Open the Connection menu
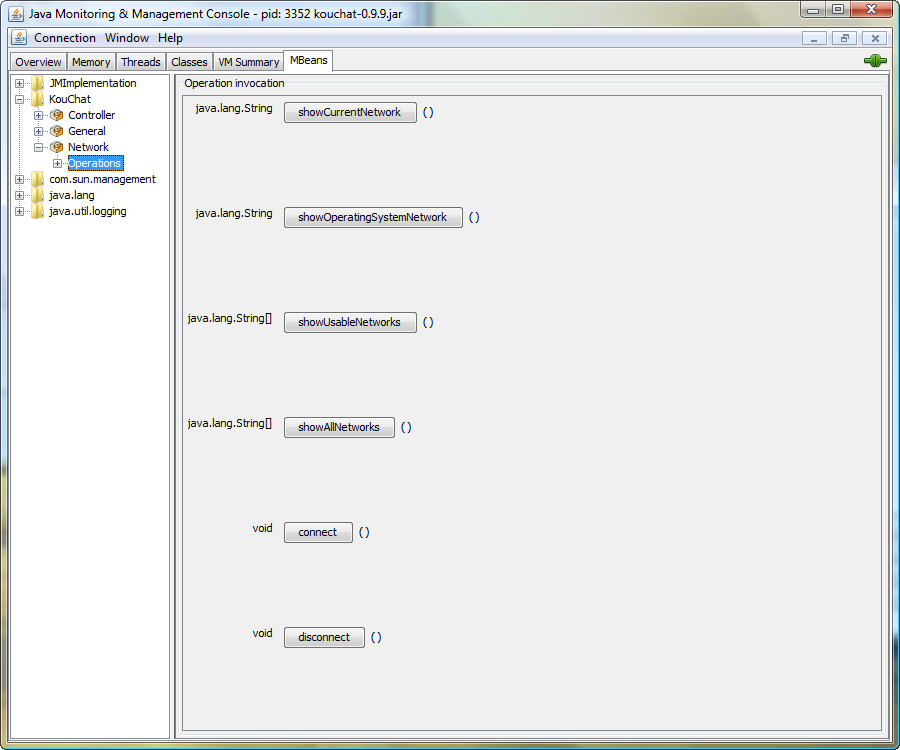Screen dimensions: 900x750 pyautogui.click(x=65, y=38)
